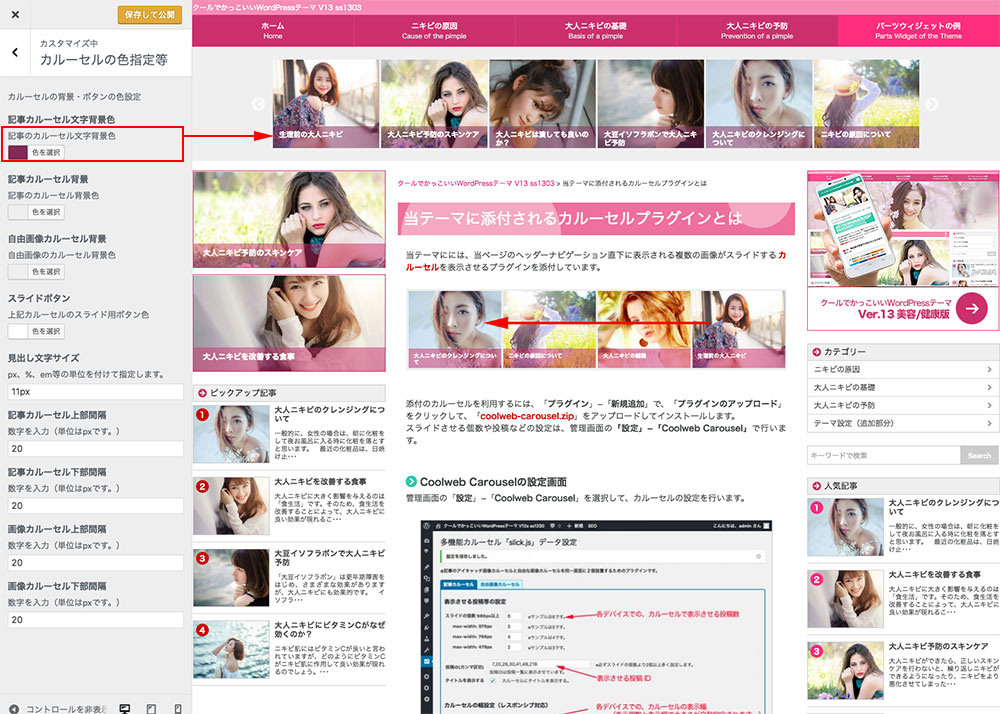Click the 当テーマに添付されるカルーセルプラグインとは title

click(573, 219)
